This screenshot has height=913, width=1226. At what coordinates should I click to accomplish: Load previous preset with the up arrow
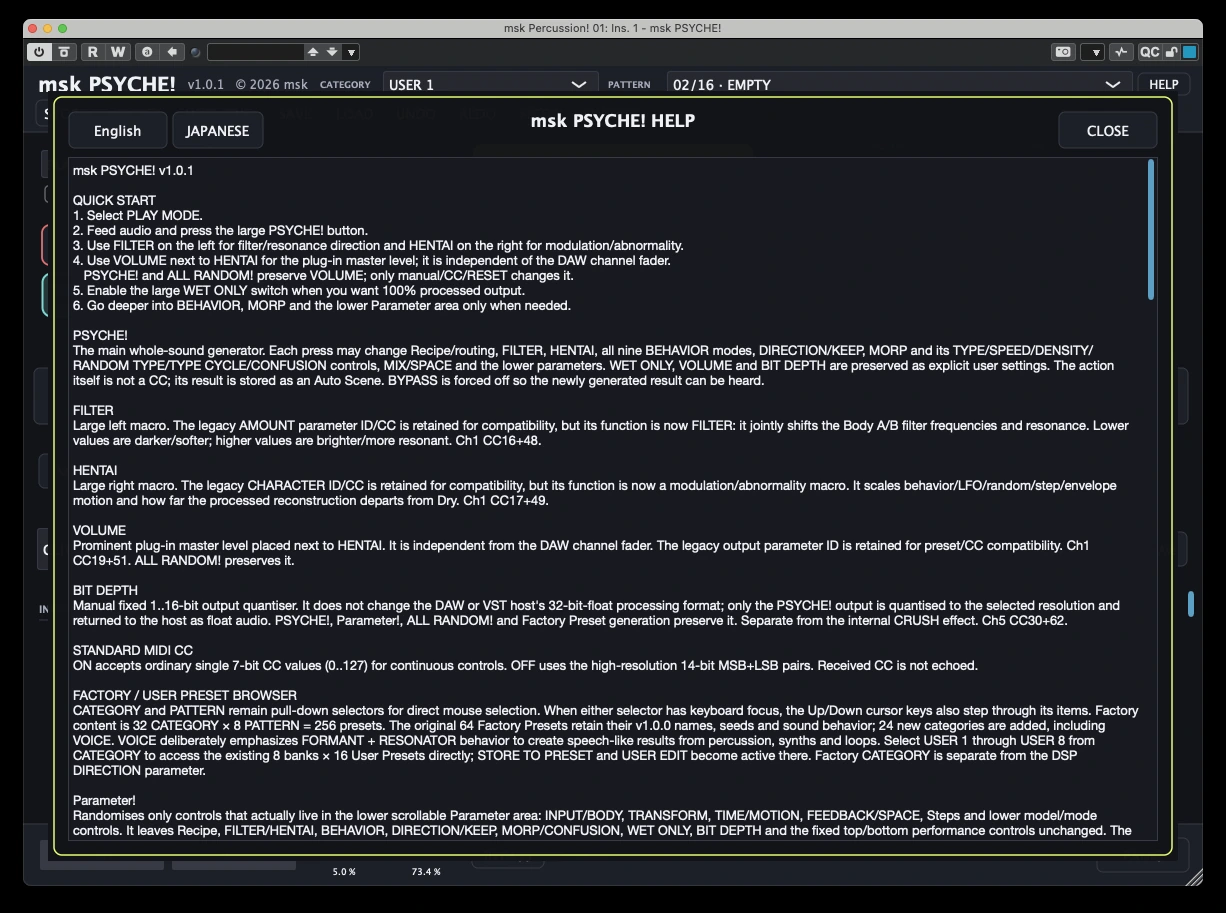point(313,52)
